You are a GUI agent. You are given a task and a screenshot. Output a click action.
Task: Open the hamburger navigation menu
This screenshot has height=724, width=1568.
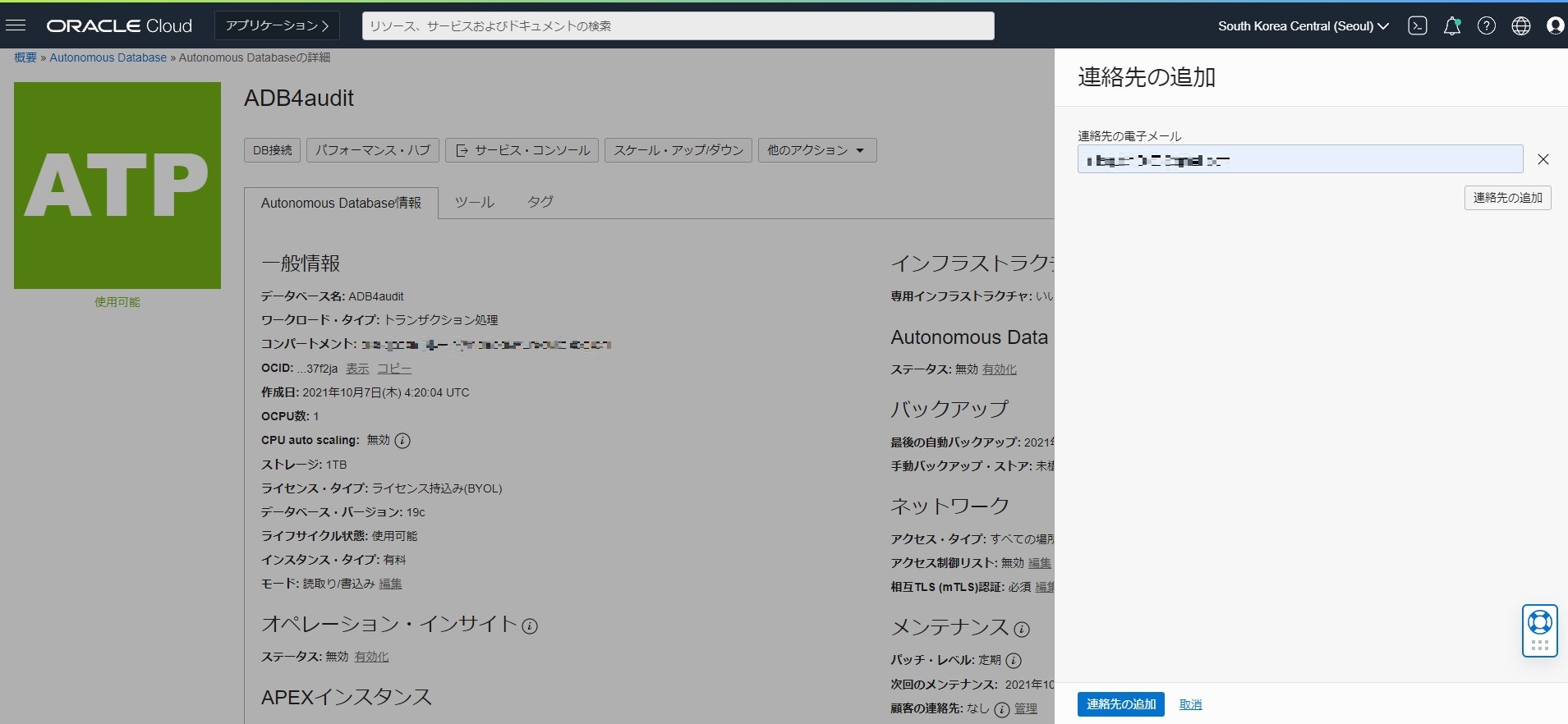(16, 25)
